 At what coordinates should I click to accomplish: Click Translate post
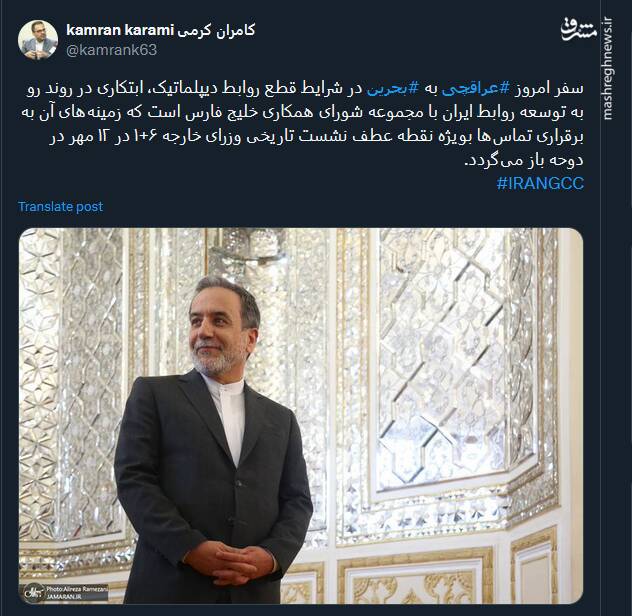click(60, 206)
